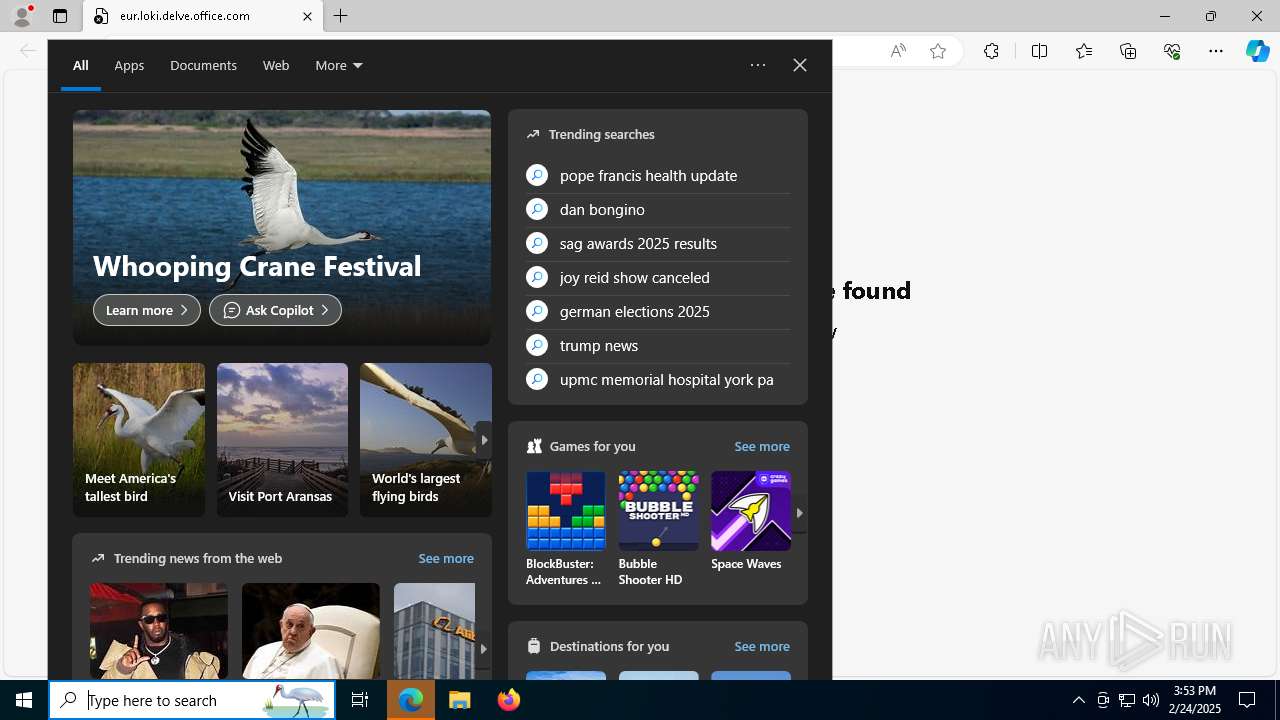Open Edge Favorites list icon
Viewport: 1280px width, 720px height.
[1084, 51]
